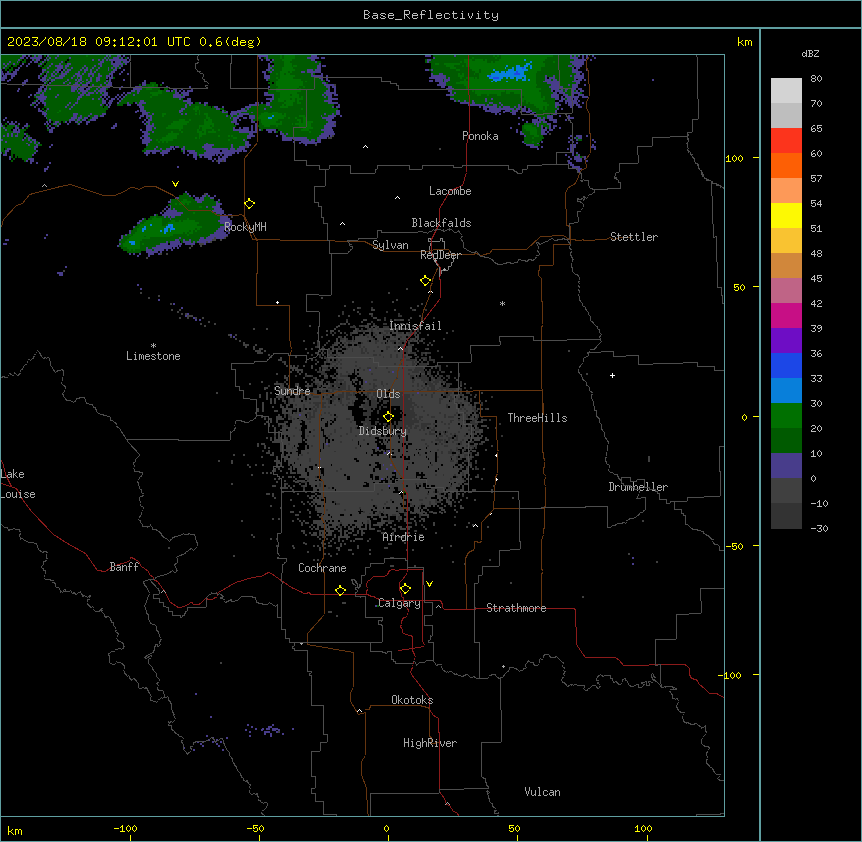The width and height of the screenshot is (862, 842).
Task: Click the yellow V marker northwest of RockyMH
Action: pos(175,184)
